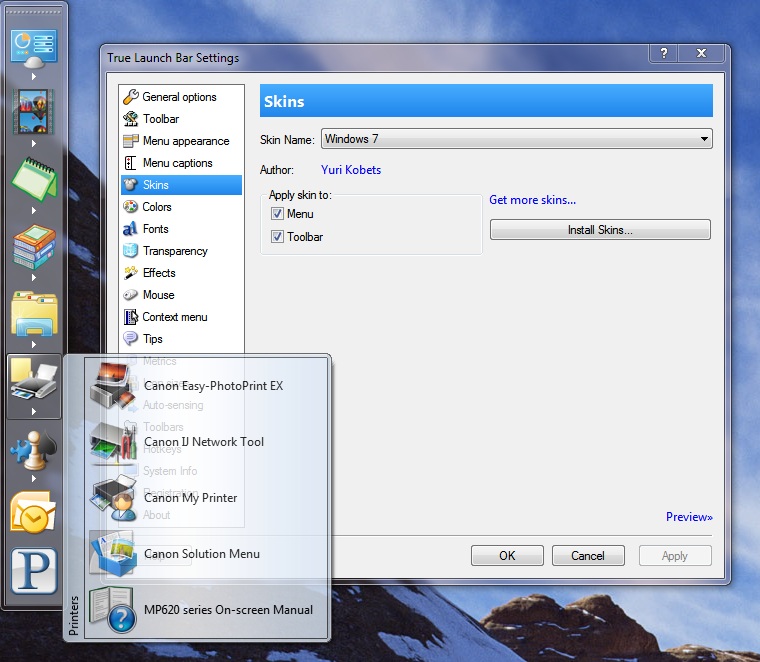Expand the arrow below the control panel icon
The width and height of the screenshot is (760, 662).
point(33,77)
